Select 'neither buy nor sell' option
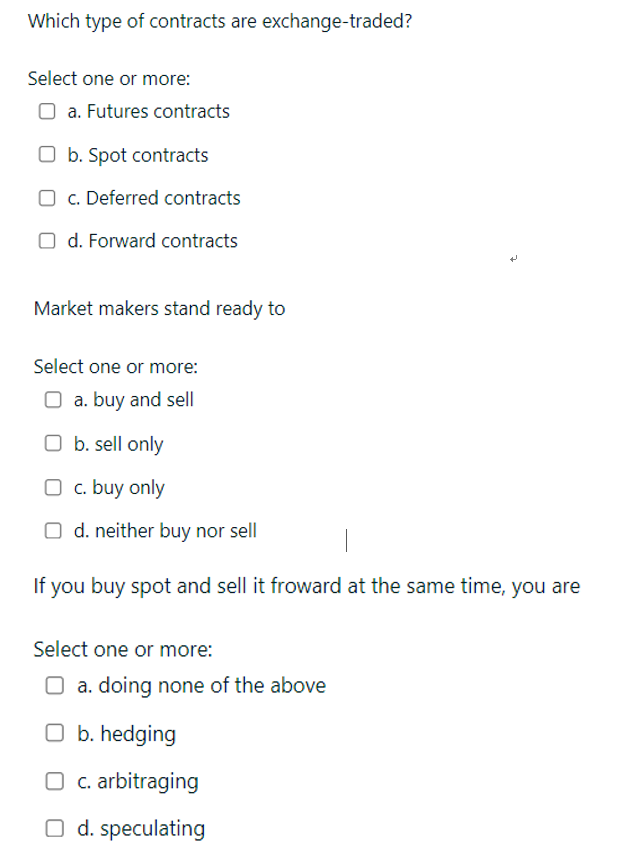 point(53,530)
